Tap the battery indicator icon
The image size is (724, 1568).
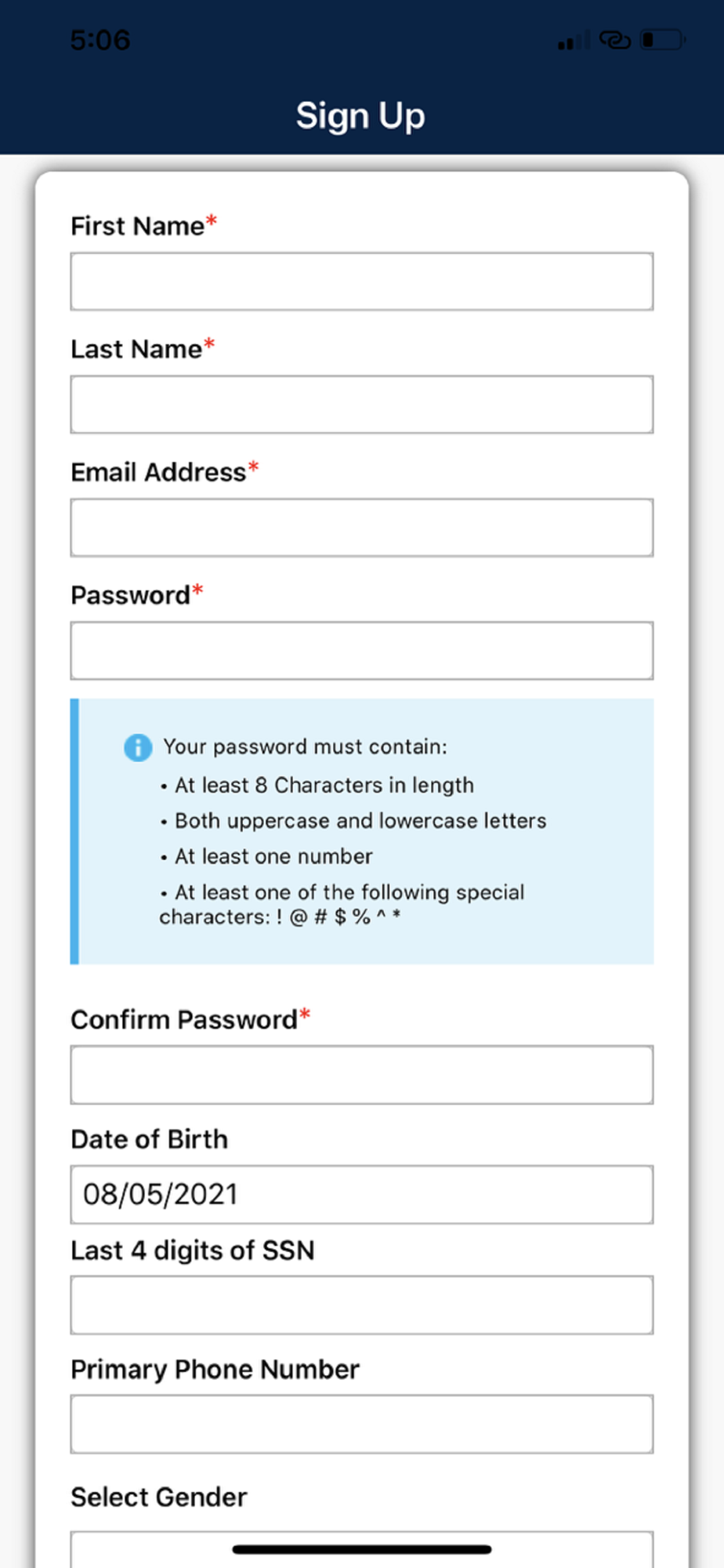[x=662, y=39]
